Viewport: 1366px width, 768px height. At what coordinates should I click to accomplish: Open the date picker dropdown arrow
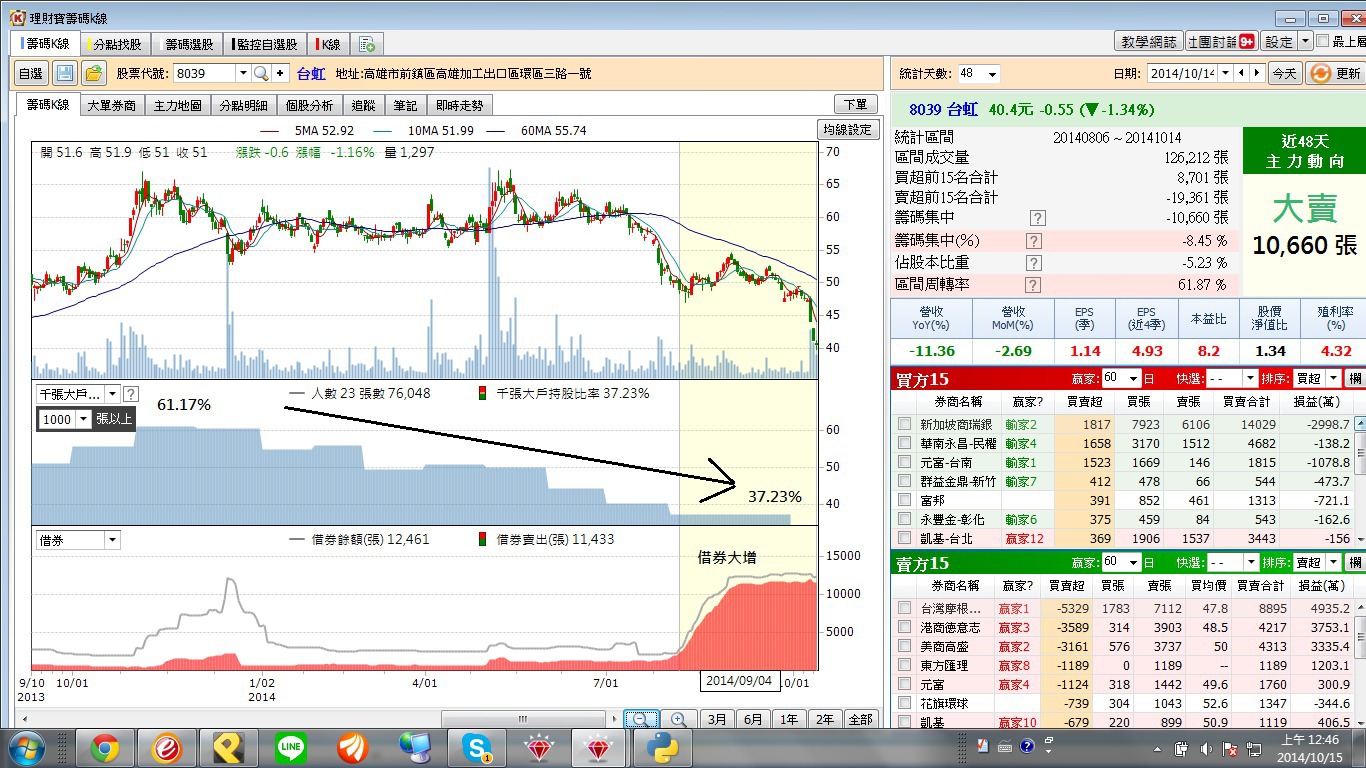[1225, 73]
